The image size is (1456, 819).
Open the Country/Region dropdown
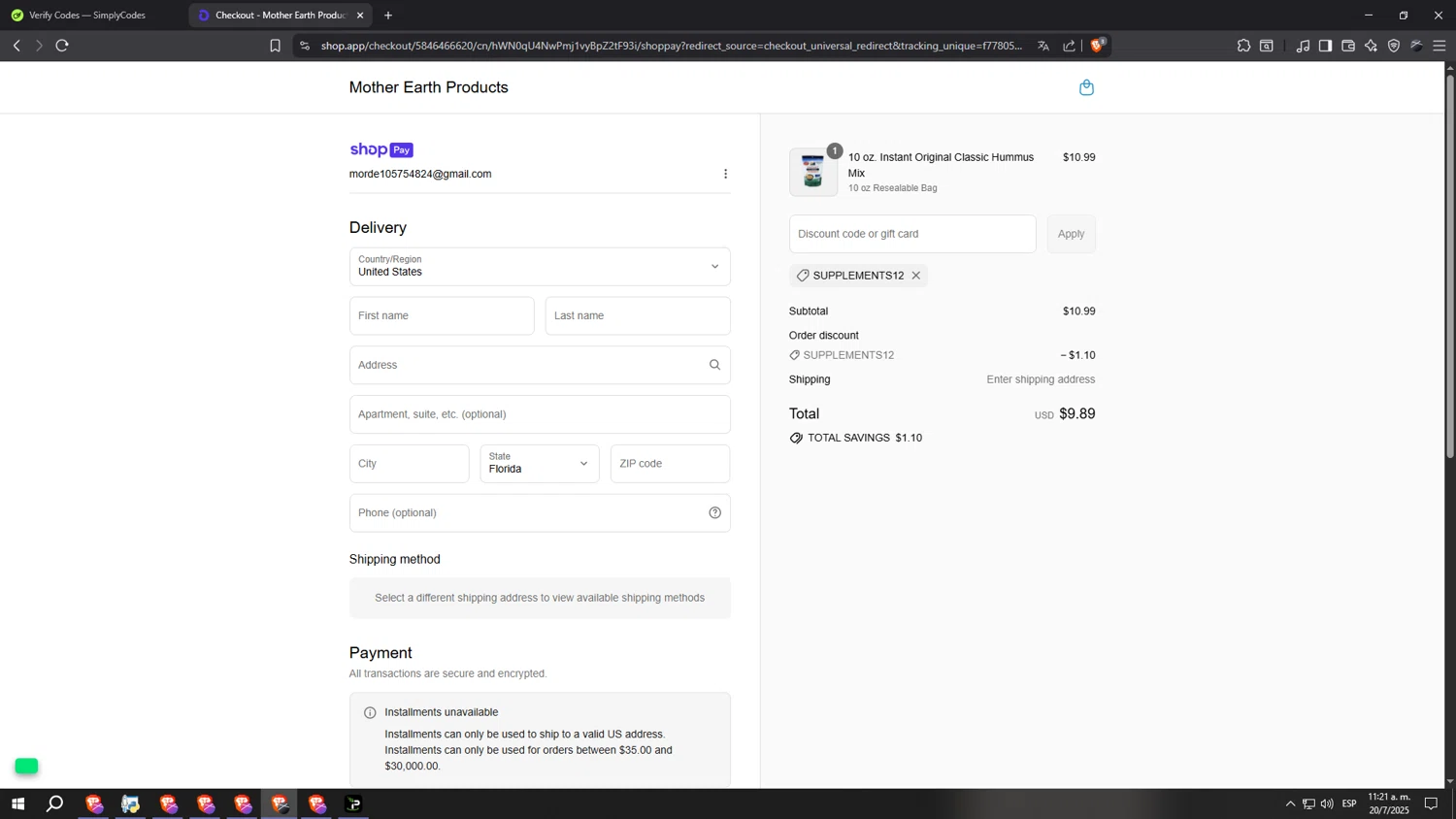point(540,266)
